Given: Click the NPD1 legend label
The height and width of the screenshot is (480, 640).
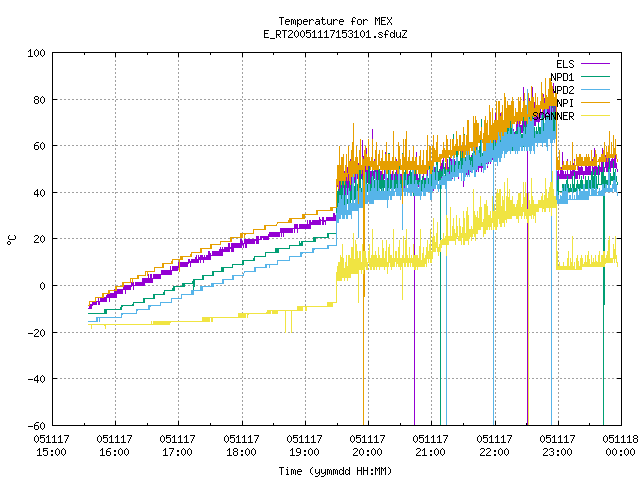Looking at the screenshot, I should 562,77.
